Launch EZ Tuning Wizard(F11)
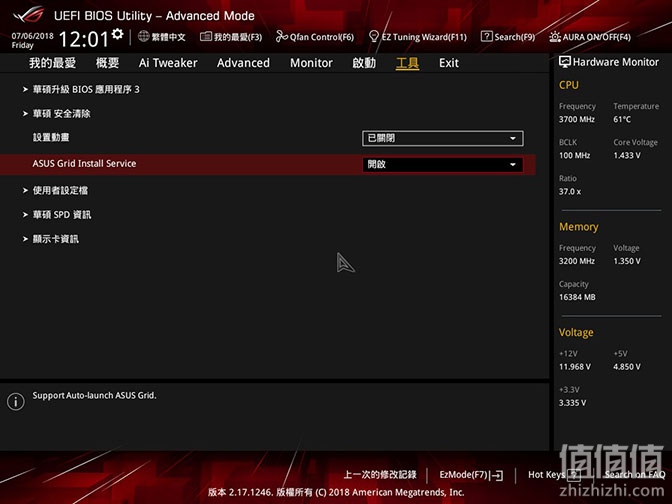The width and height of the screenshot is (672, 504). click(x=424, y=37)
